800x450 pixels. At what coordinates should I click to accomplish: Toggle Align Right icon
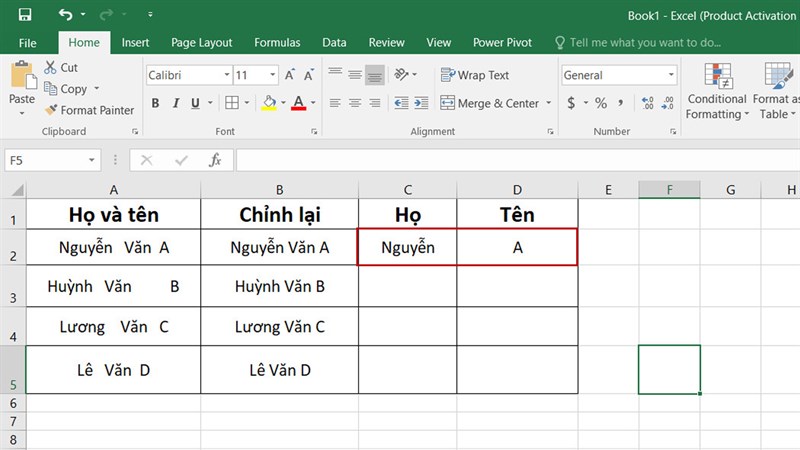pyautogui.click(x=375, y=103)
